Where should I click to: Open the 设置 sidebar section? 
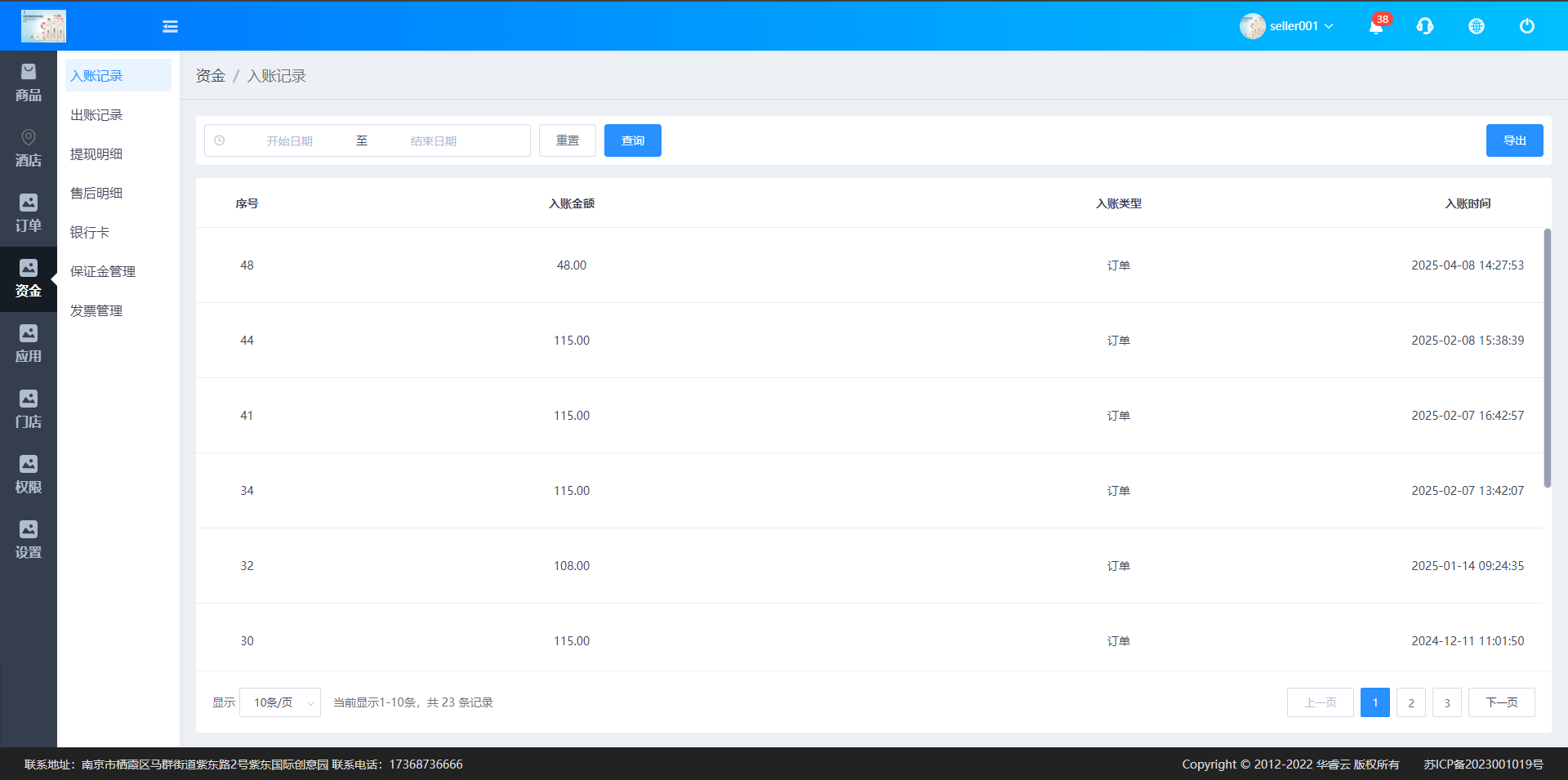coord(29,541)
